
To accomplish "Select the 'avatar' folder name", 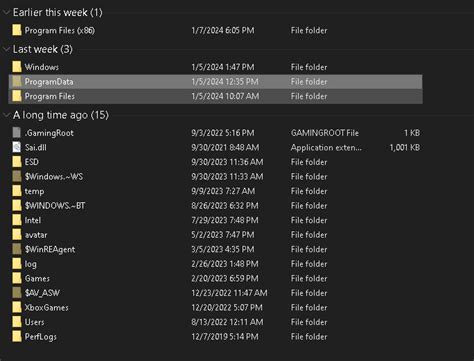I will [36, 235].
